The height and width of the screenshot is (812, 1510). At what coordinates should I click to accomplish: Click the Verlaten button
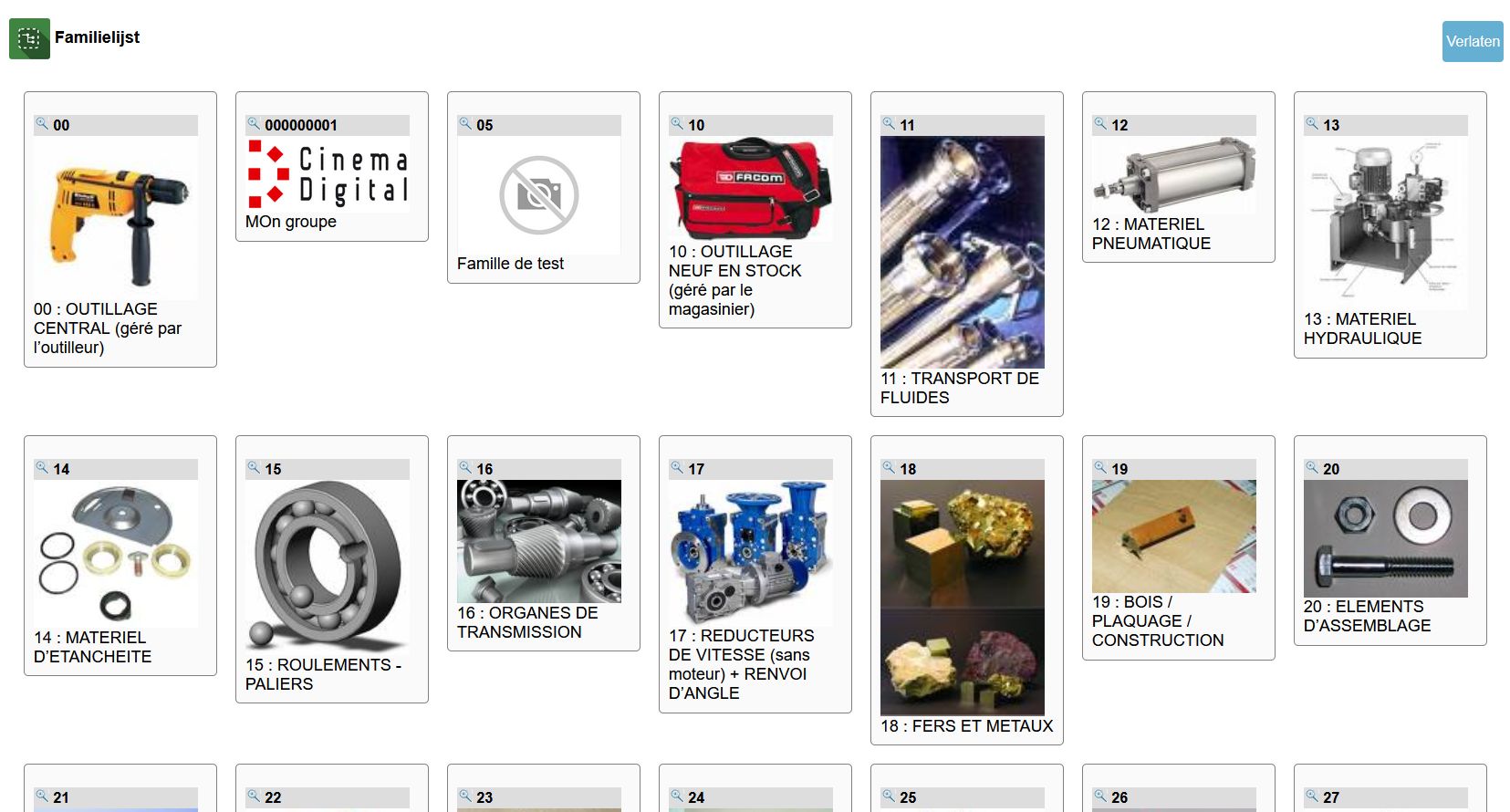point(1473,41)
